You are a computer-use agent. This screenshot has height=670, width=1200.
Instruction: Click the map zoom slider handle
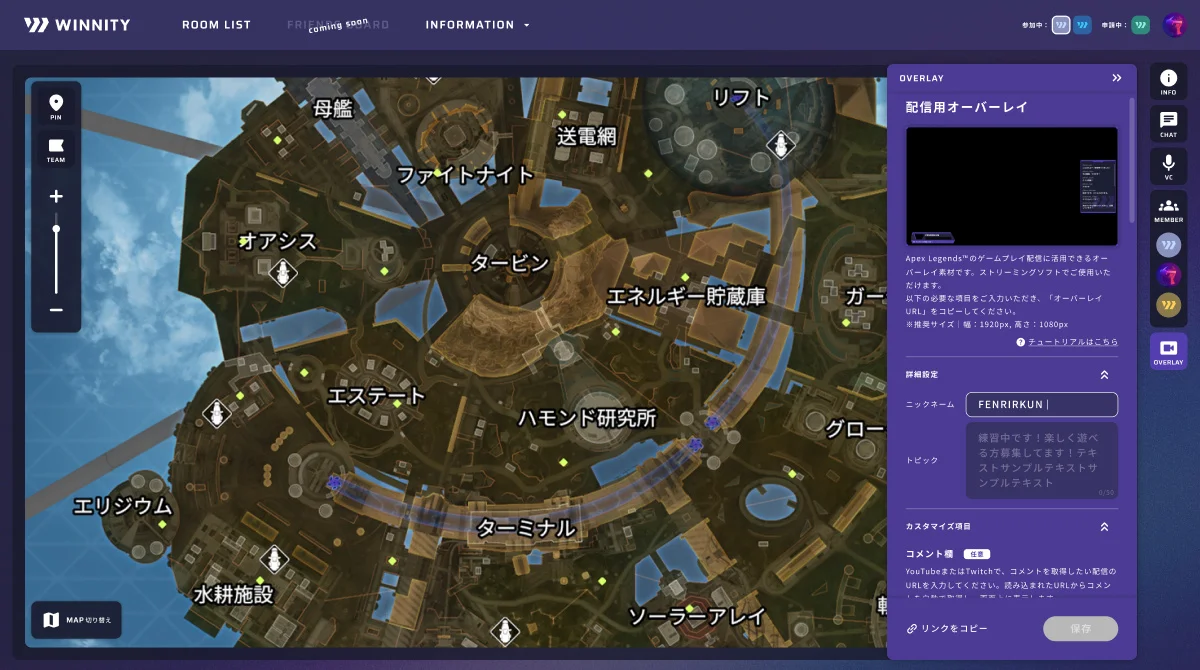click(56, 229)
